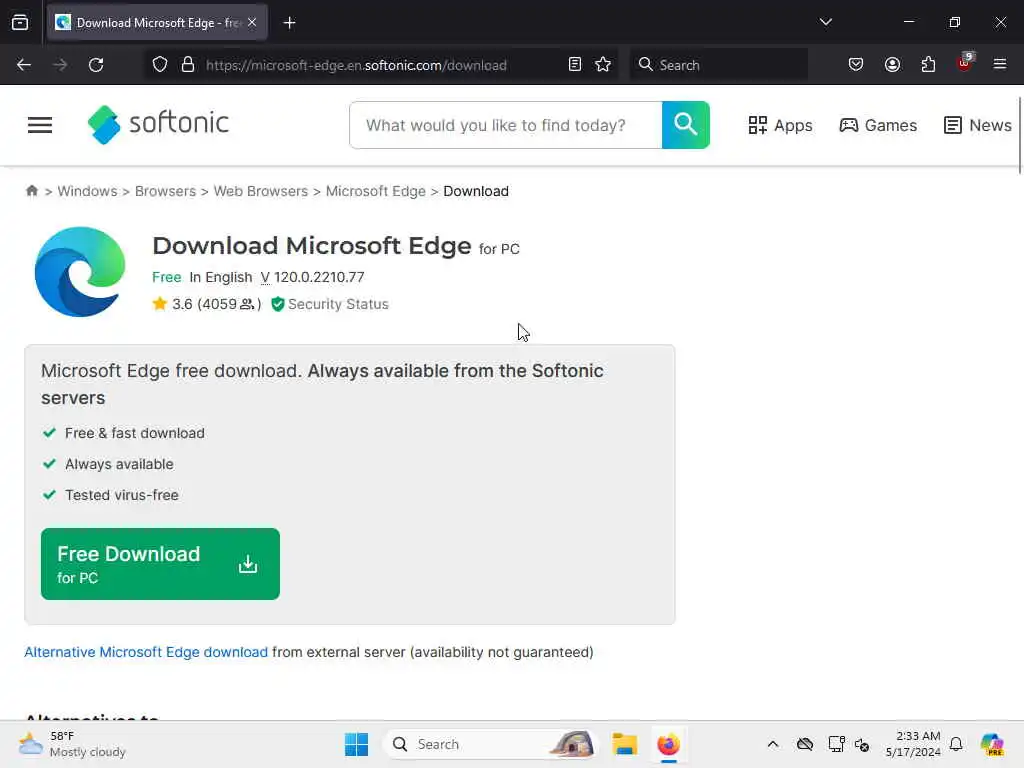Open the Apps section
Viewport: 1024px width, 768px height.
coord(780,125)
